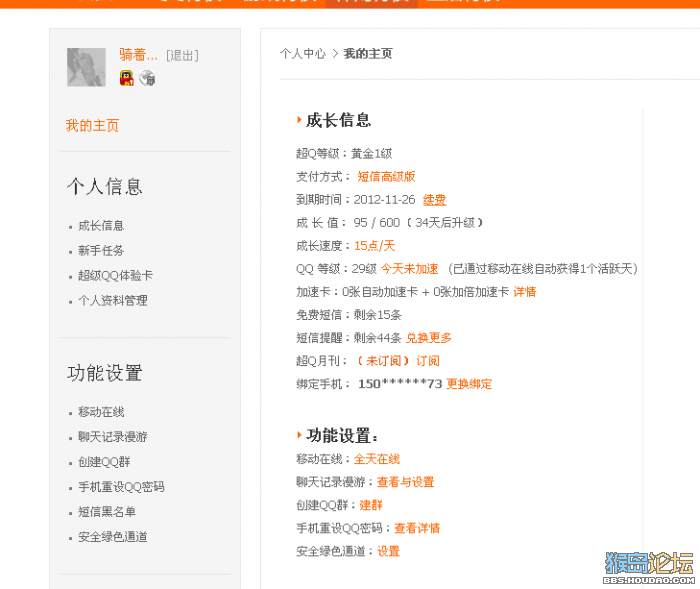Screen dimensions: 700x589
Task: Click the 免费短信 剩余15条 text
Action: 349,315
